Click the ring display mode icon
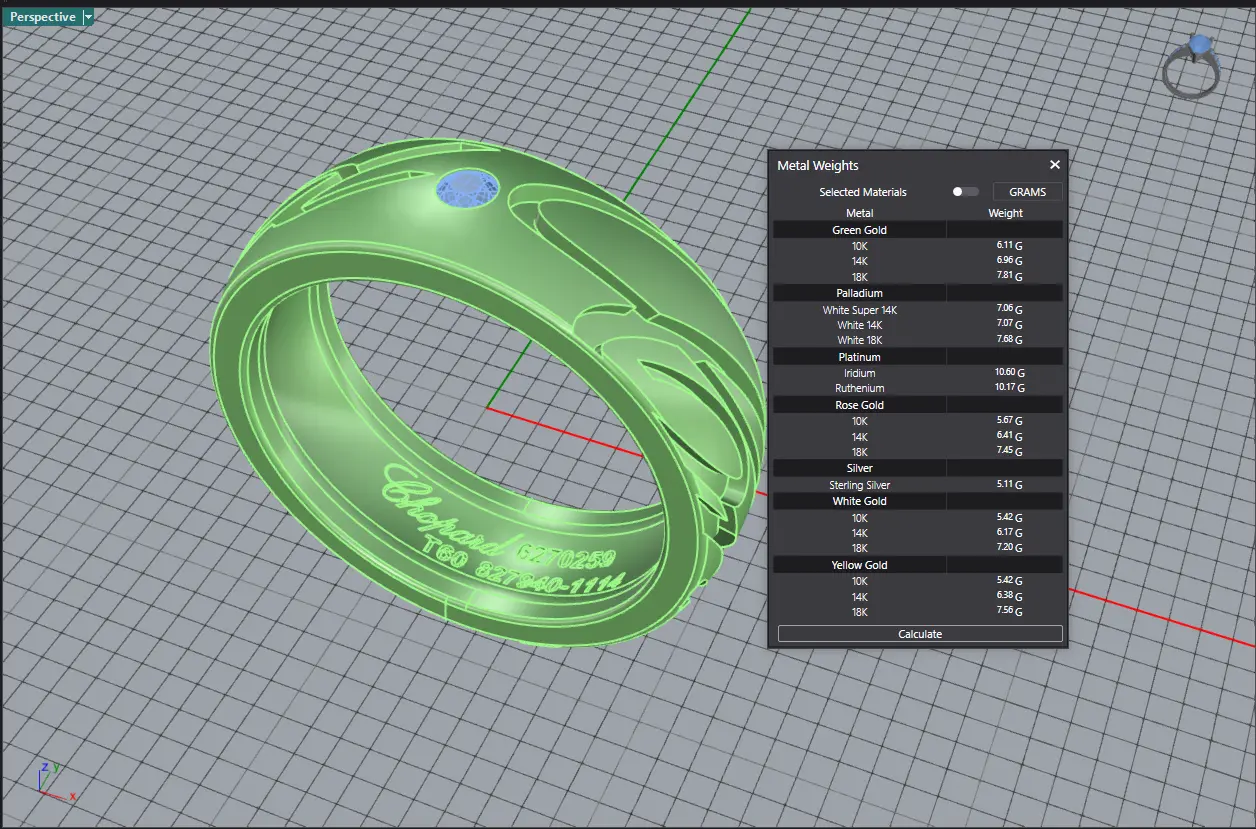The height and width of the screenshot is (829, 1256). [x=1192, y=67]
